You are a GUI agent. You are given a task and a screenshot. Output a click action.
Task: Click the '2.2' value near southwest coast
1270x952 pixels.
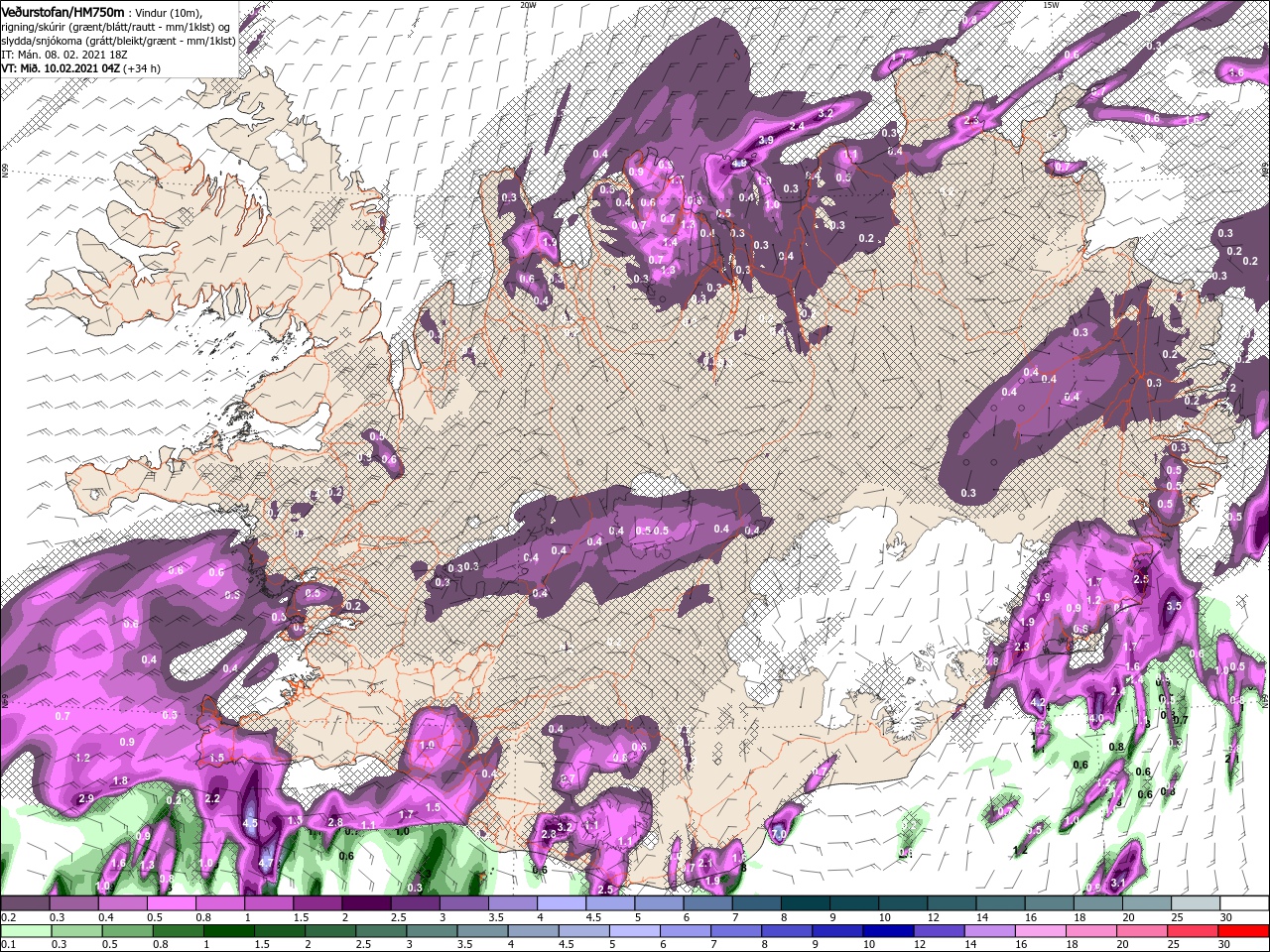212,798
